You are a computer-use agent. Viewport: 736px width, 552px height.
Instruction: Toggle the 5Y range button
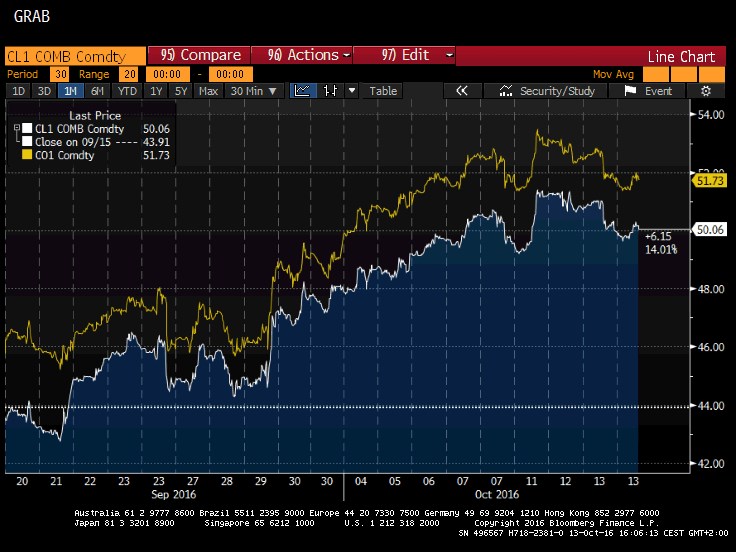pyautogui.click(x=180, y=91)
